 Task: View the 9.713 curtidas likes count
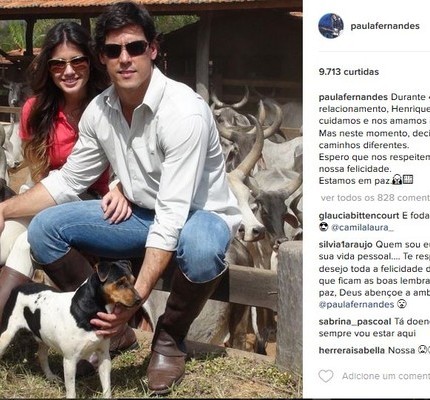point(349,72)
